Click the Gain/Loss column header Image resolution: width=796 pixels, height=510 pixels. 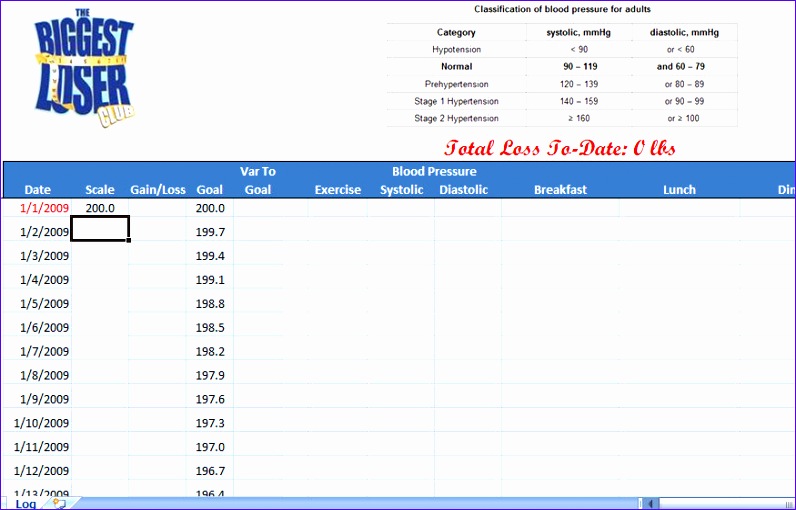point(158,189)
